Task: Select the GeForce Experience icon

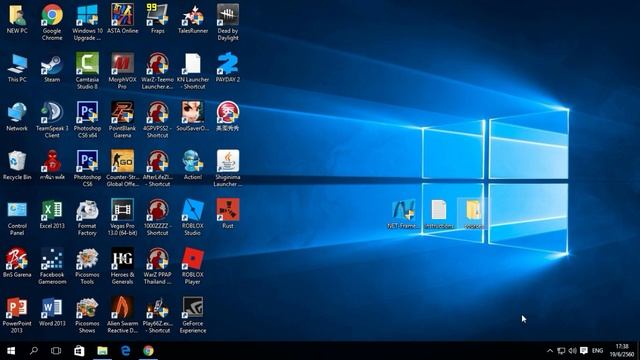Action: click(x=192, y=315)
